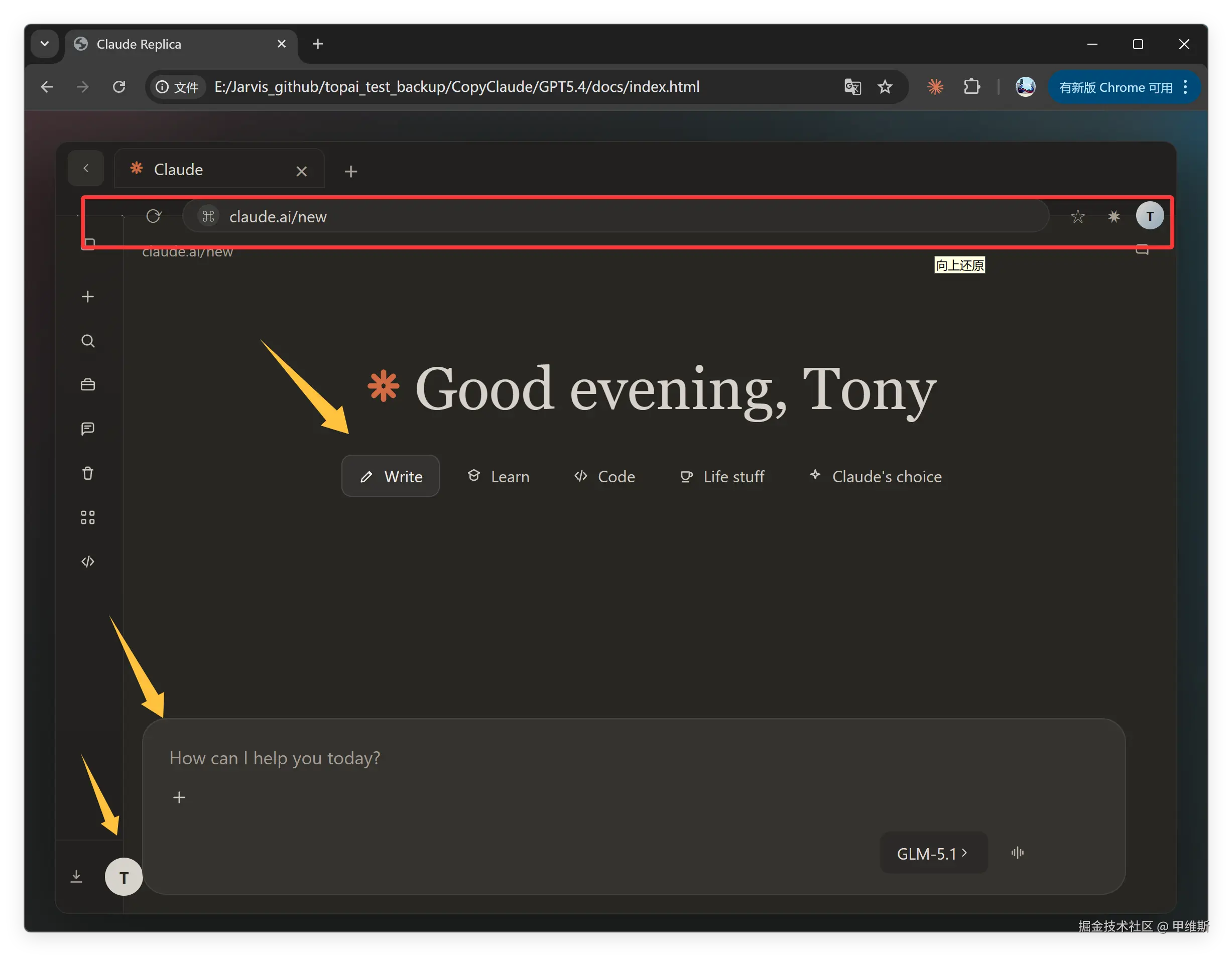Click the download icon at sidebar bottom

pos(76,877)
